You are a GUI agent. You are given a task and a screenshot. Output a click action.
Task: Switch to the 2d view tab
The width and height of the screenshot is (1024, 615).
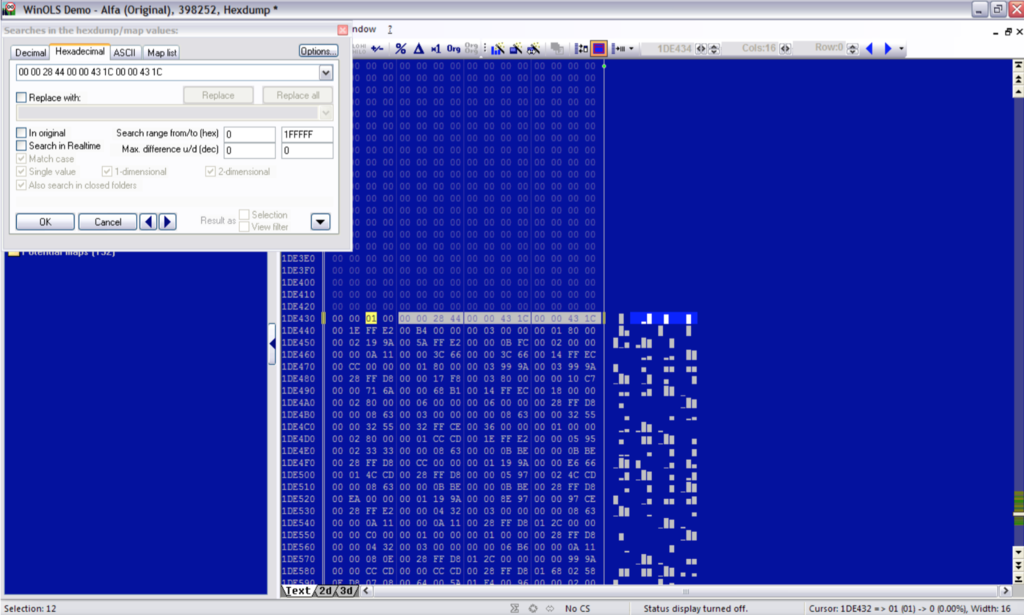point(325,591)
